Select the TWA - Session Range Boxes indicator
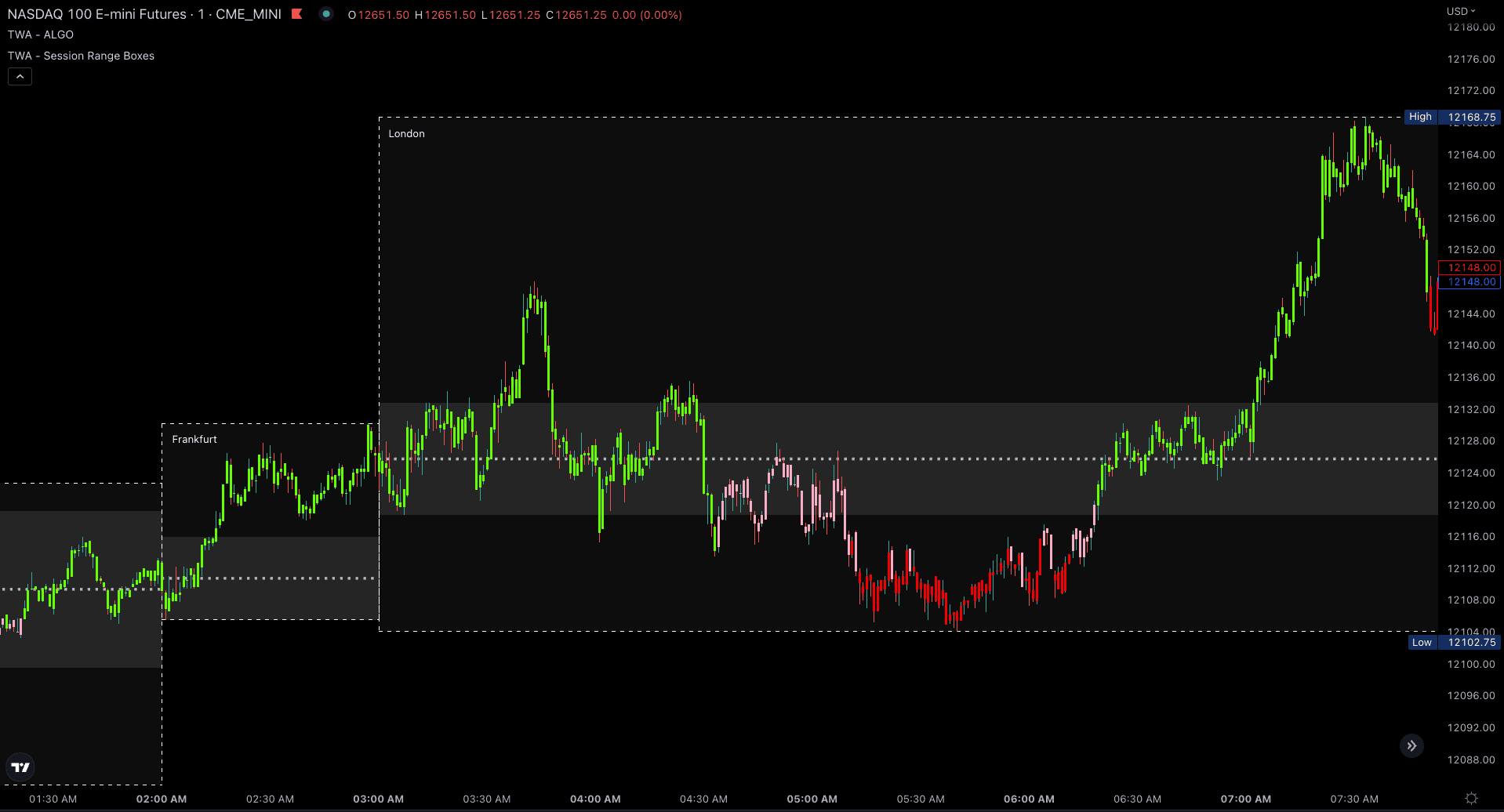The width and height of the screenshot is (1504, 812). [81, 56]
